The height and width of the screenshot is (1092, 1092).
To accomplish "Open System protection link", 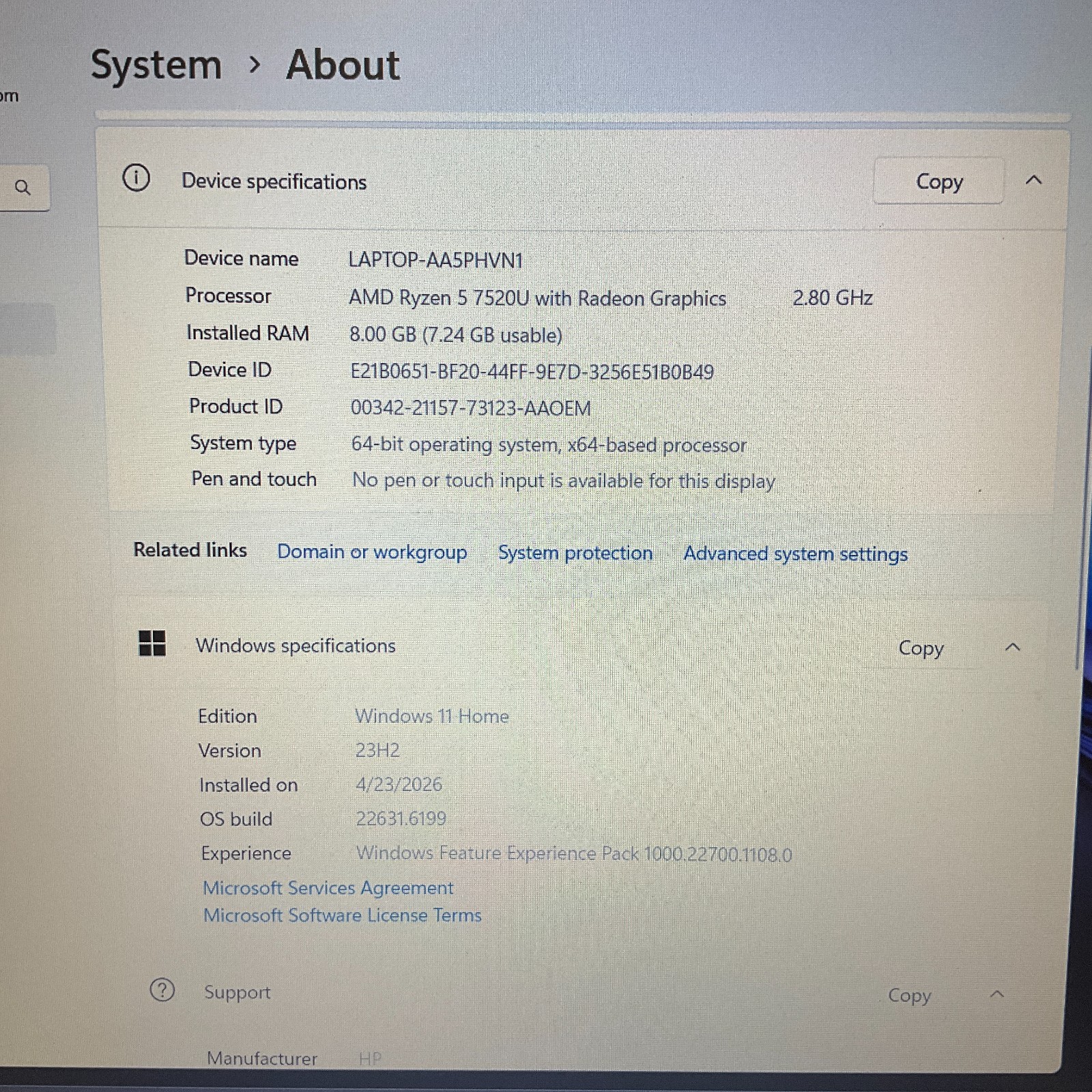I will pyautogui.click(x=575, y=553).
